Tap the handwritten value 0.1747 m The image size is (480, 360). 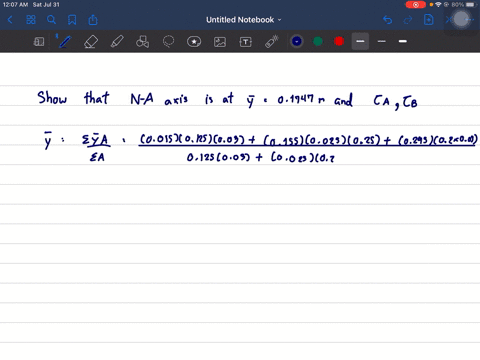click(x=301, y=99)
